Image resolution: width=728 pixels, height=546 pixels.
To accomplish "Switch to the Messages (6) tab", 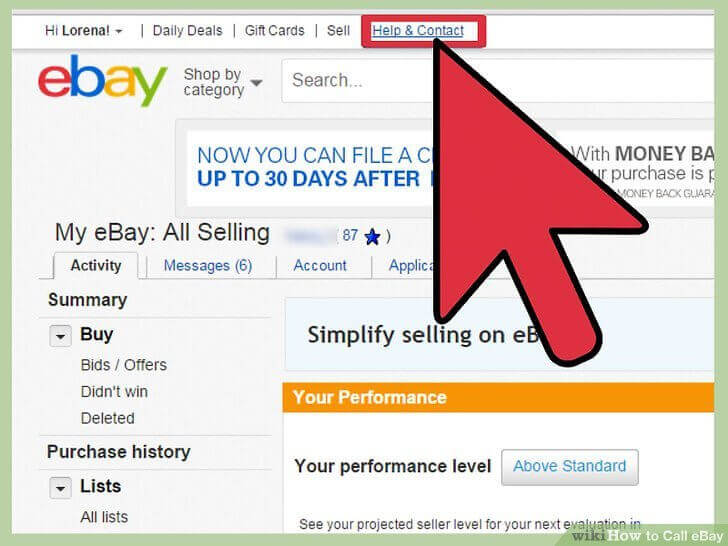I will tap(208, 266).
